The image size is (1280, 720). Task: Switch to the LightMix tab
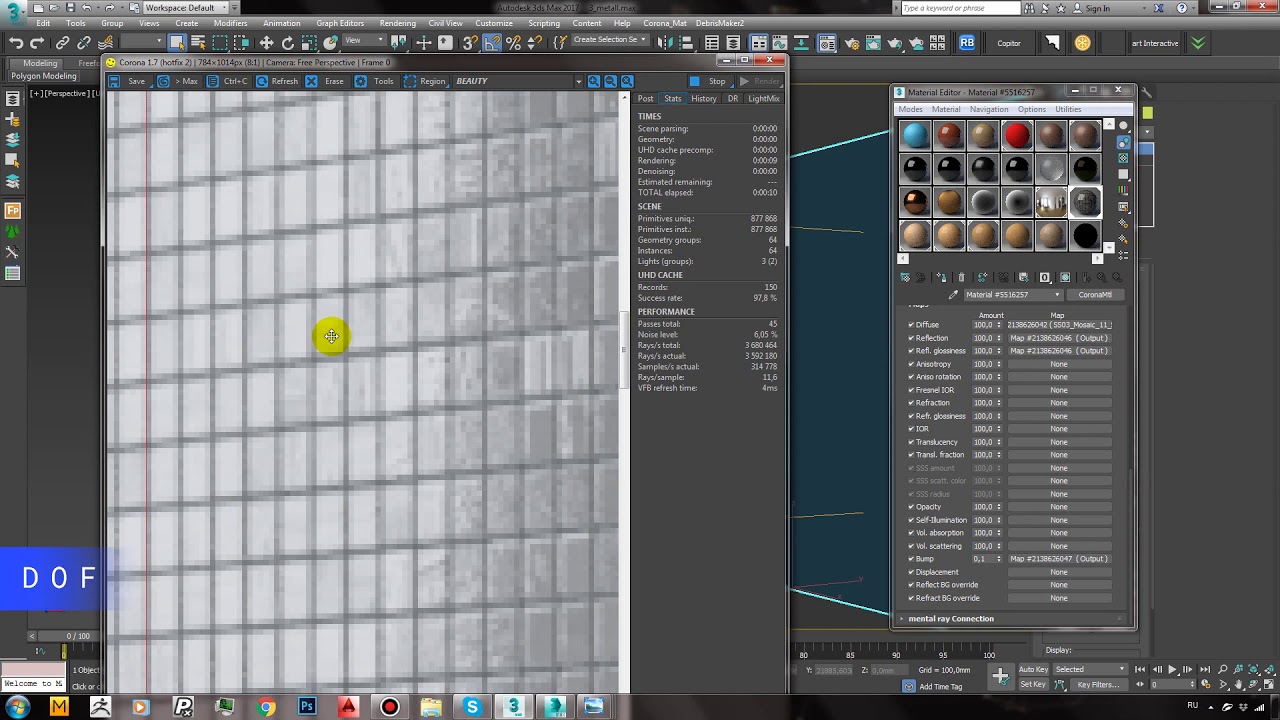coord(763,99)
